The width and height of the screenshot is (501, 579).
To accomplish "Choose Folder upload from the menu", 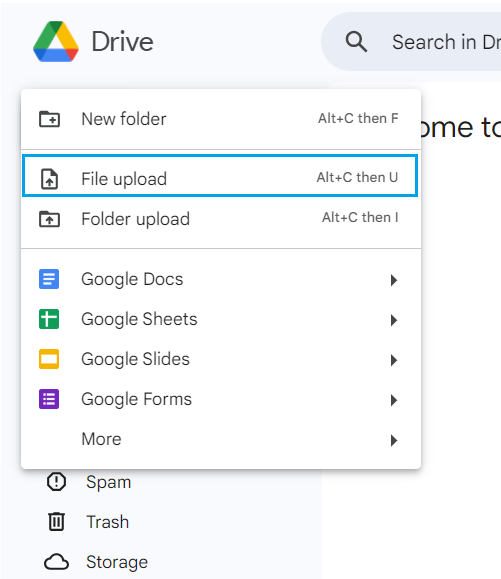I will (221, 219).
